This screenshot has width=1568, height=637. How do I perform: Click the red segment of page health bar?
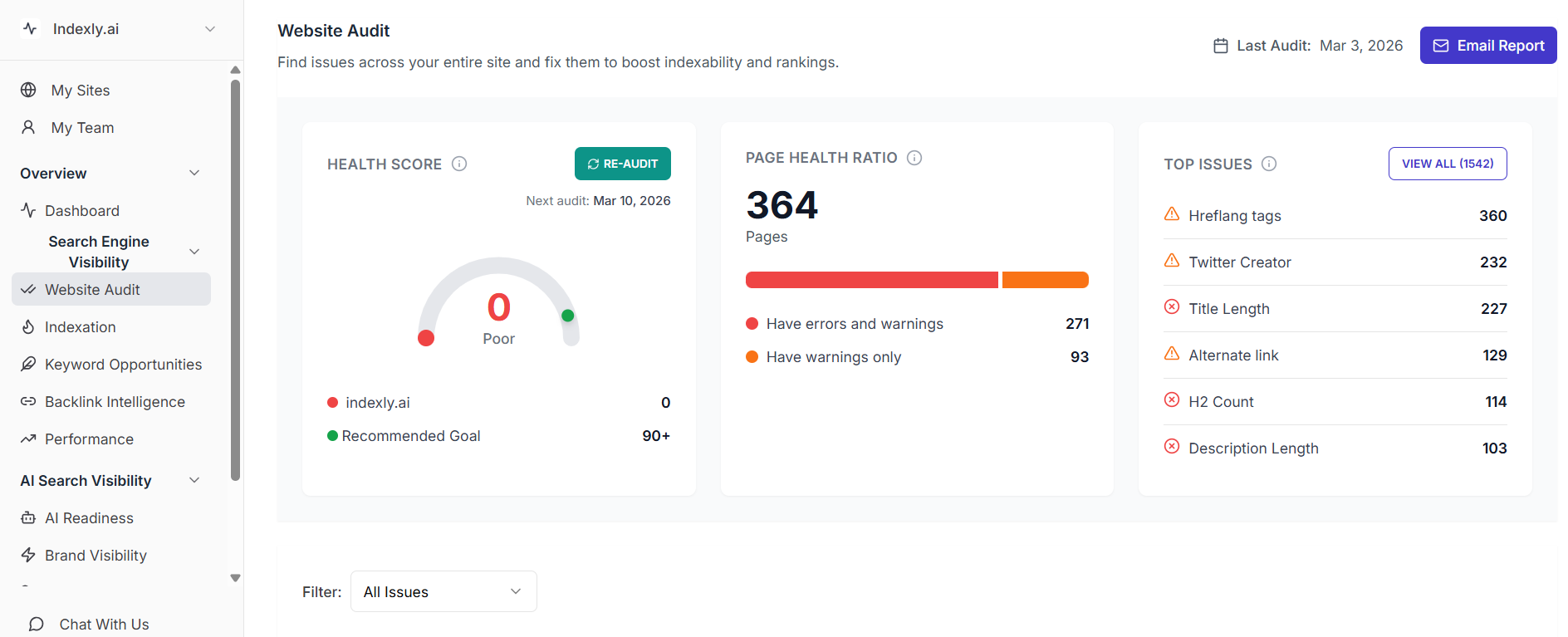pyautogui.click(x=871, y=280)
